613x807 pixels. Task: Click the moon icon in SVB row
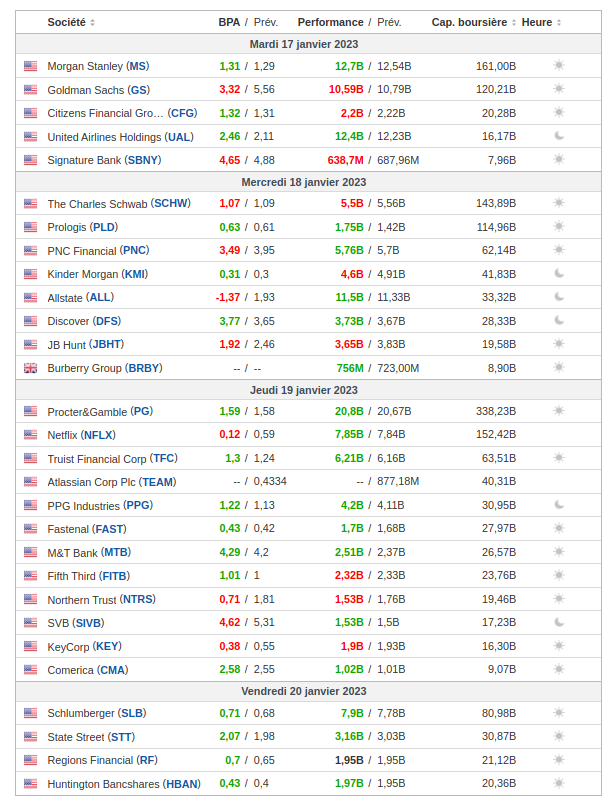coord(559,622)
